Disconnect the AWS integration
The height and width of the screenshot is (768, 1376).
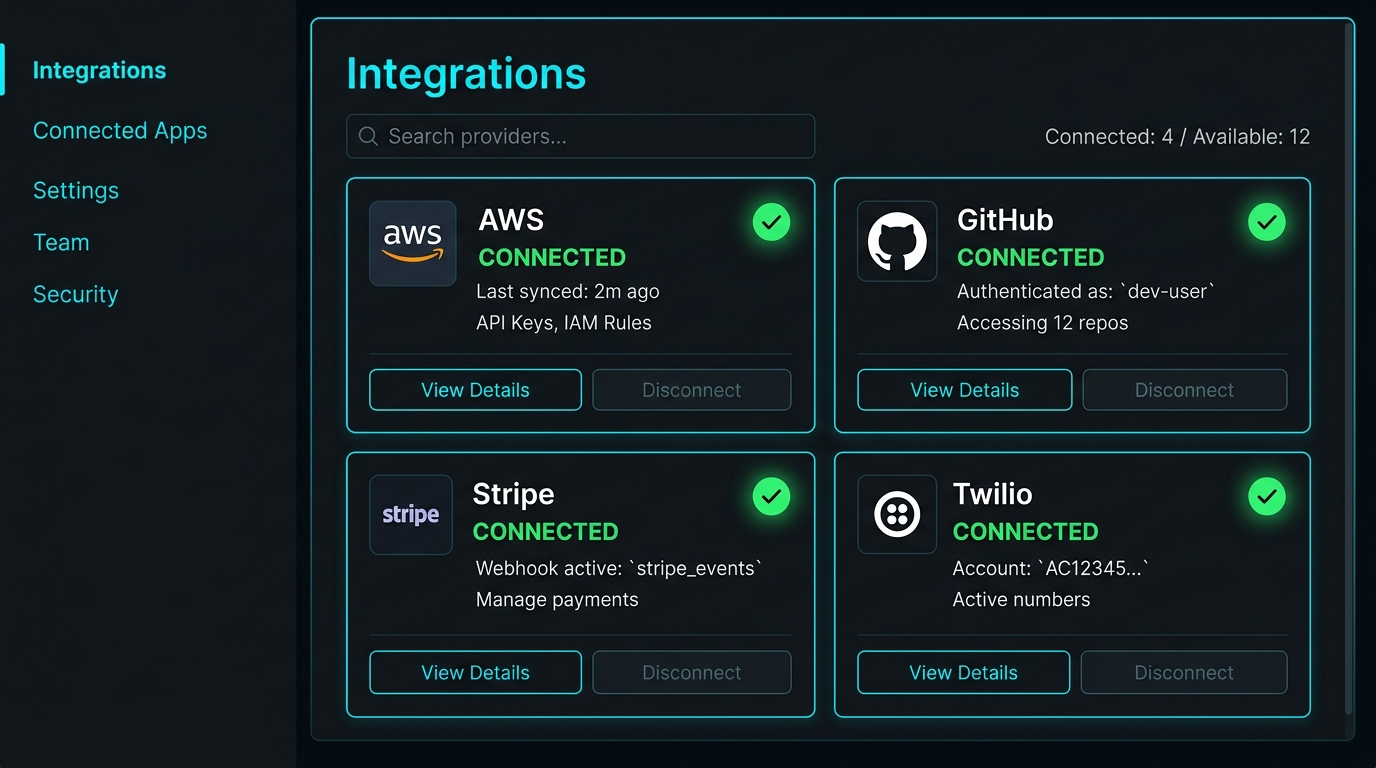pyautogui.click(x=692, y=390)
